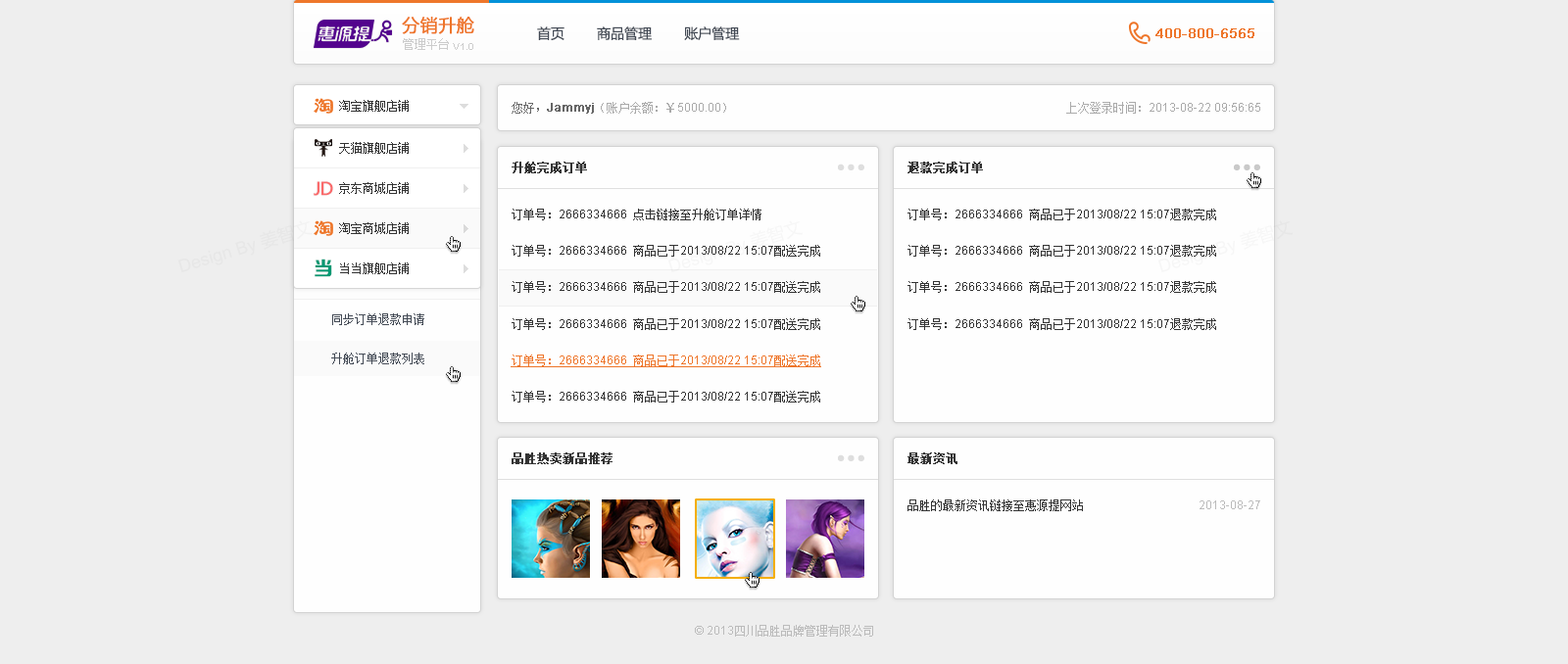Click the first 退款完成 order row

[1062, 214]
